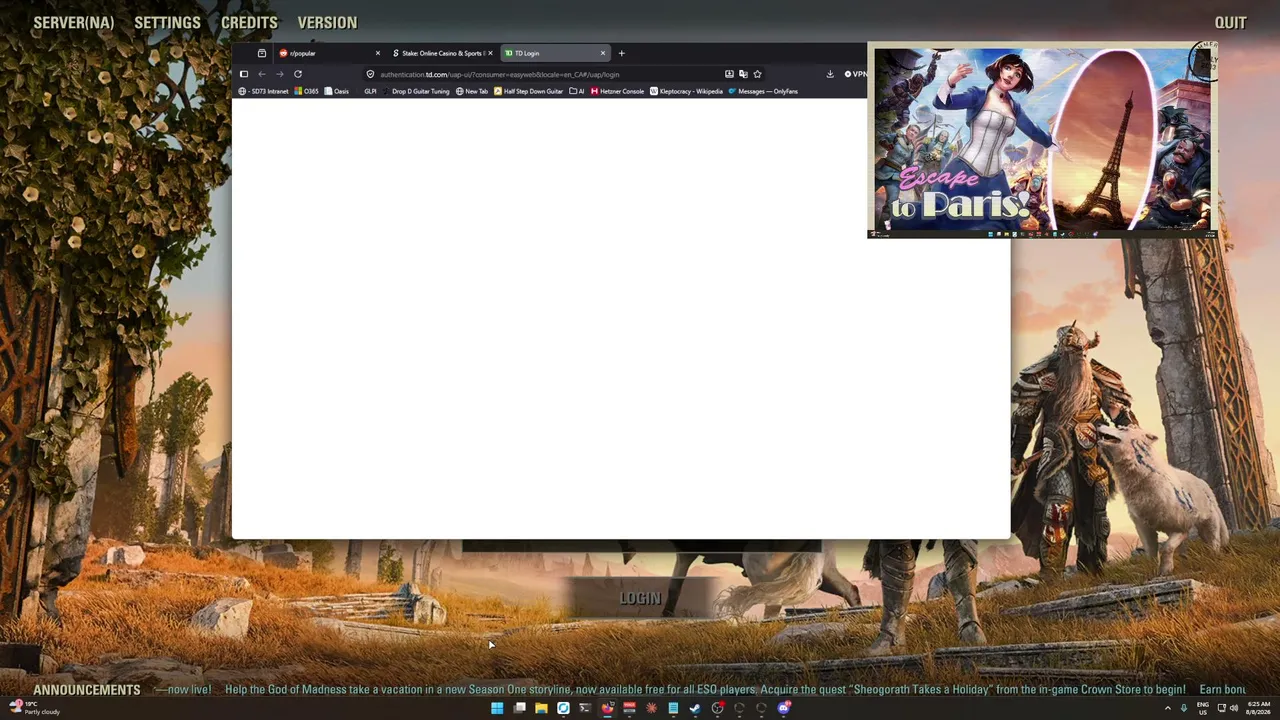
Task: Click the ANNOUNCEMENTS label
Action: coord(87,690)
